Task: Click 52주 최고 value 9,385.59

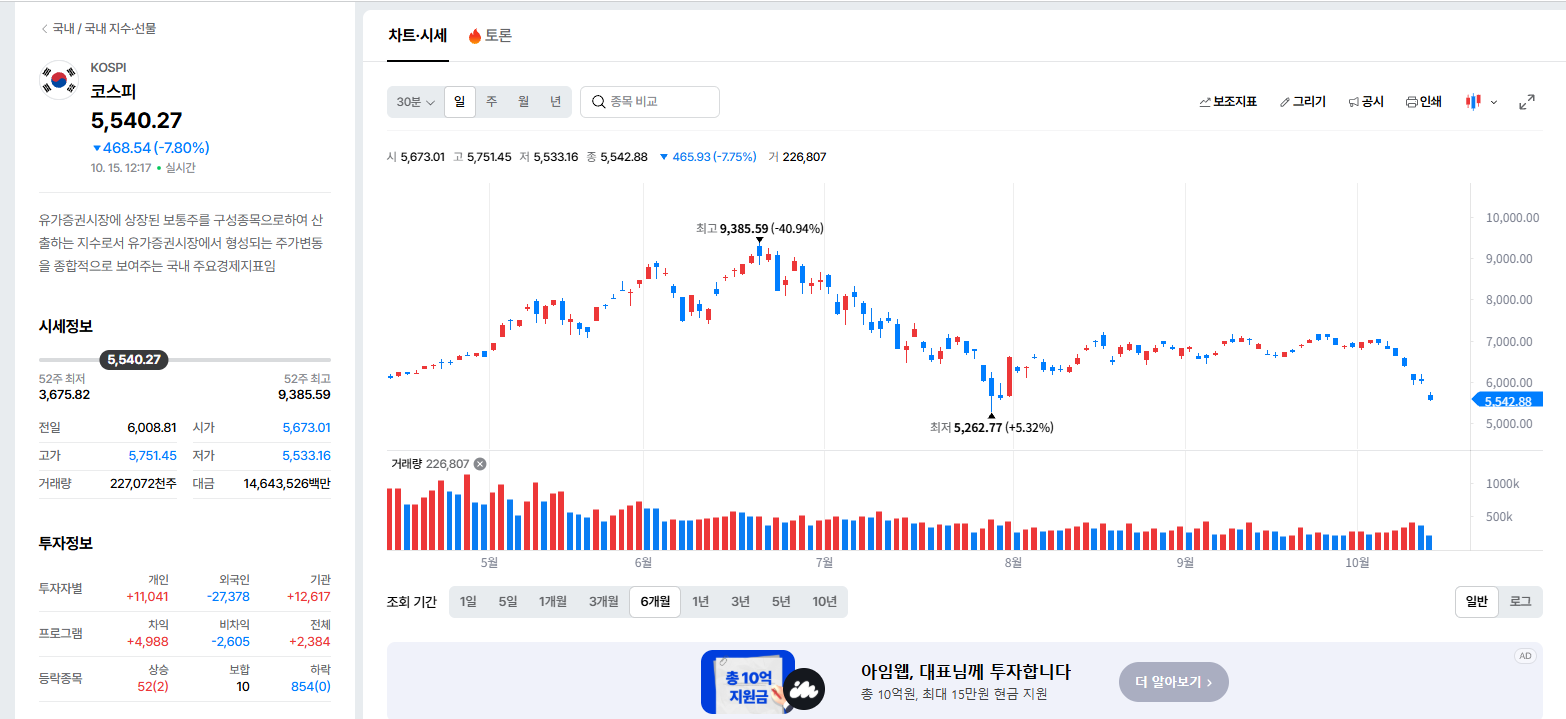Action: coord(304,395)
